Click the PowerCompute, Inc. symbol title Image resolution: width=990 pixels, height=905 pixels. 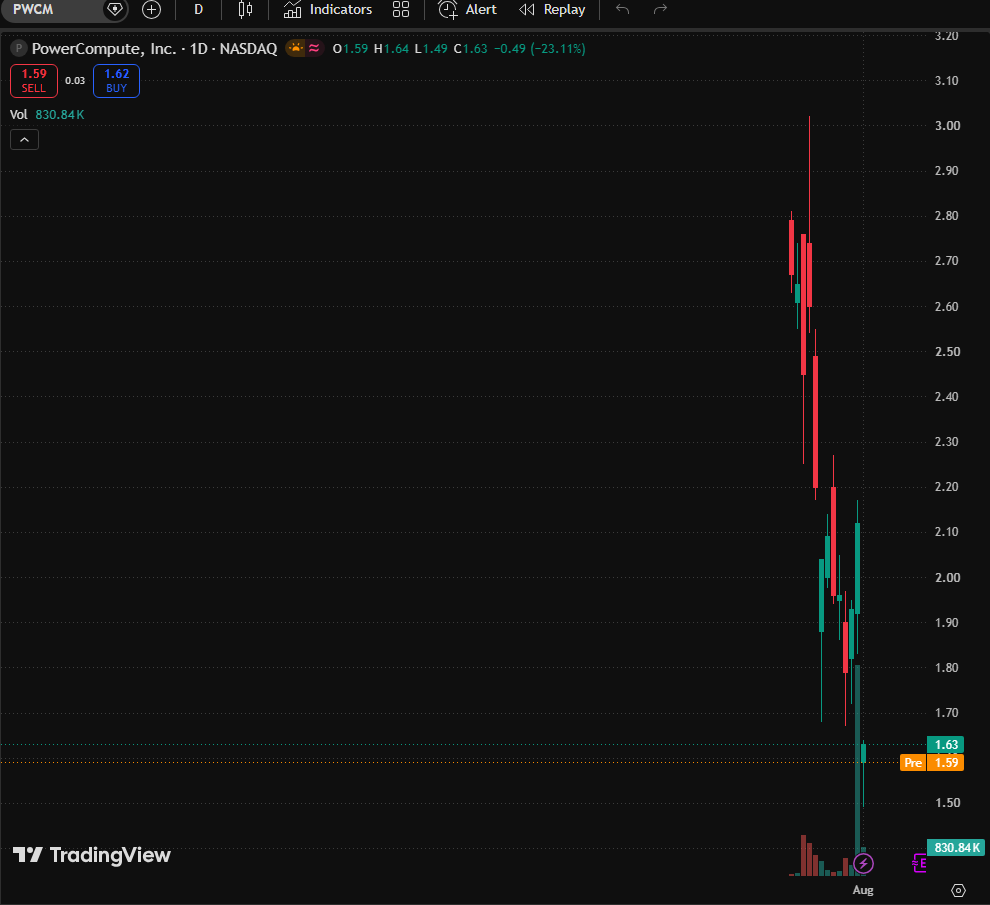tap(104, 49)
